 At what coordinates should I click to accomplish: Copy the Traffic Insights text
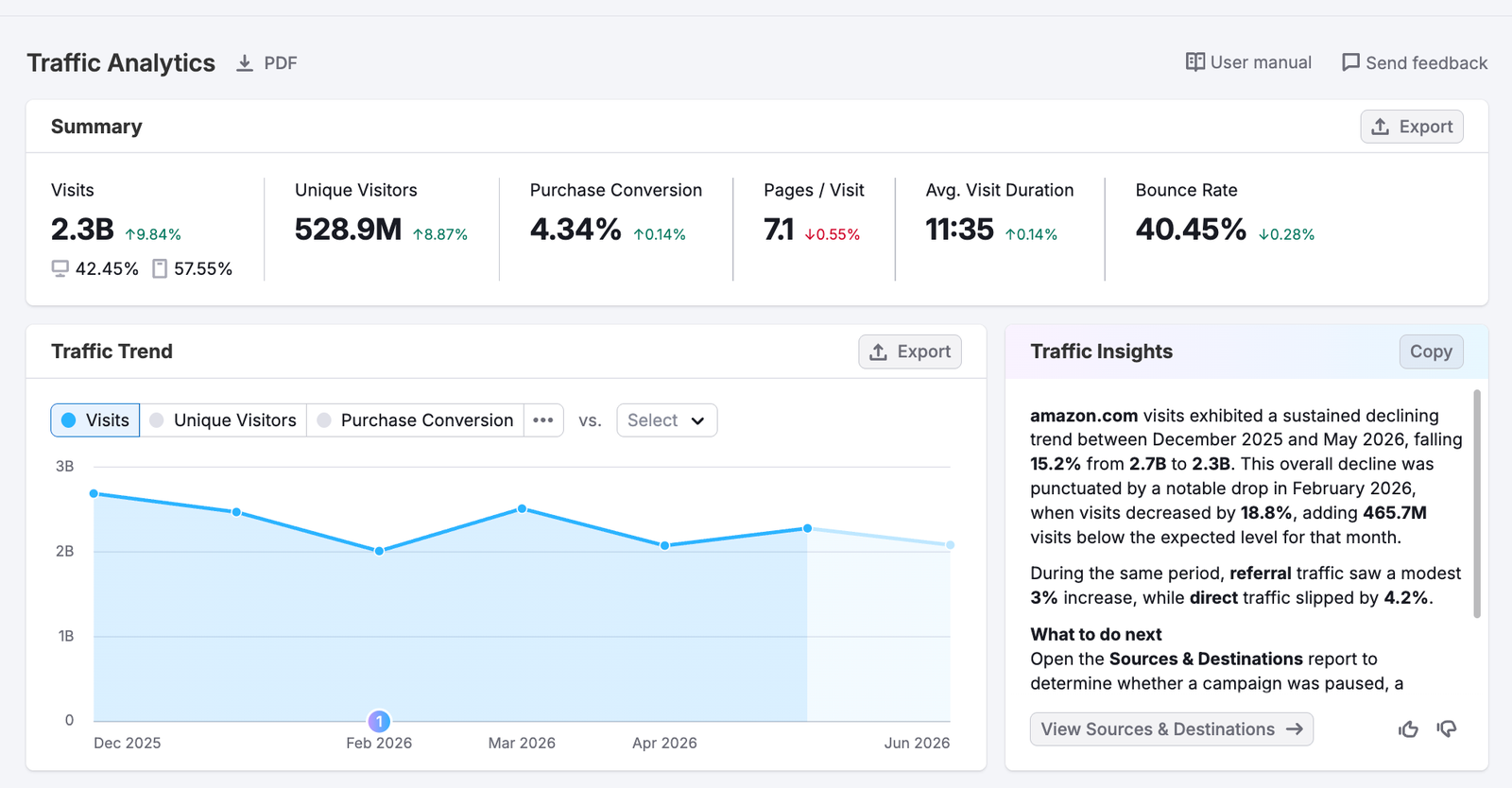[x=1431, y=351]
